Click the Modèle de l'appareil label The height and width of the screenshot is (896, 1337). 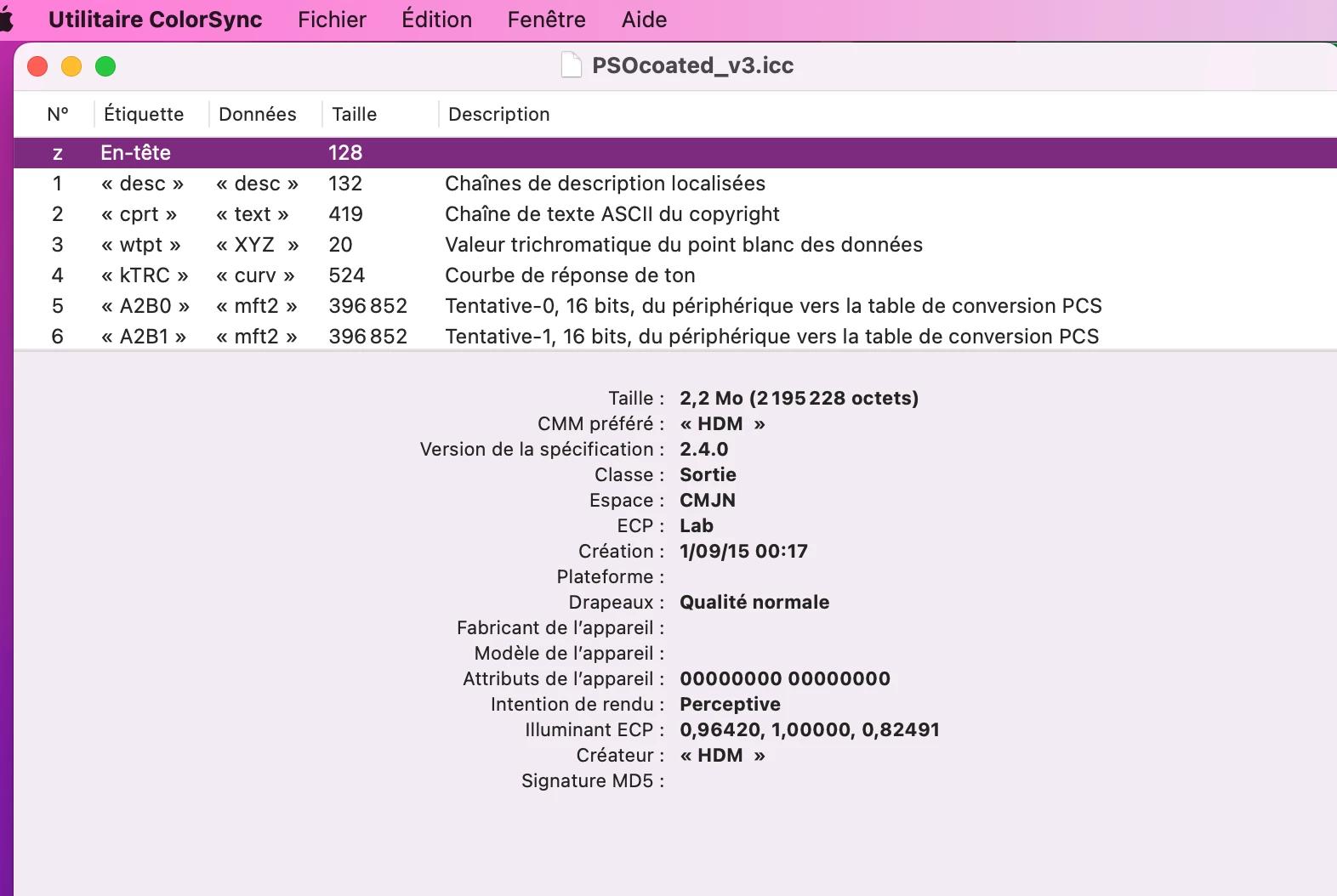coord(570,654)
